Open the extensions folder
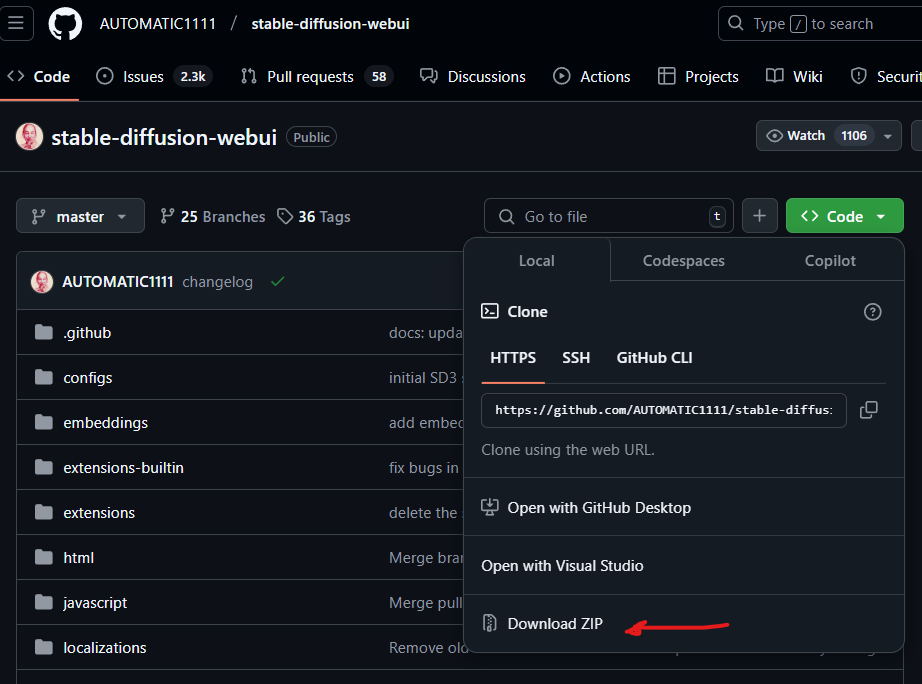The height and width of the screenshot is (684, 922). point(99,513)
